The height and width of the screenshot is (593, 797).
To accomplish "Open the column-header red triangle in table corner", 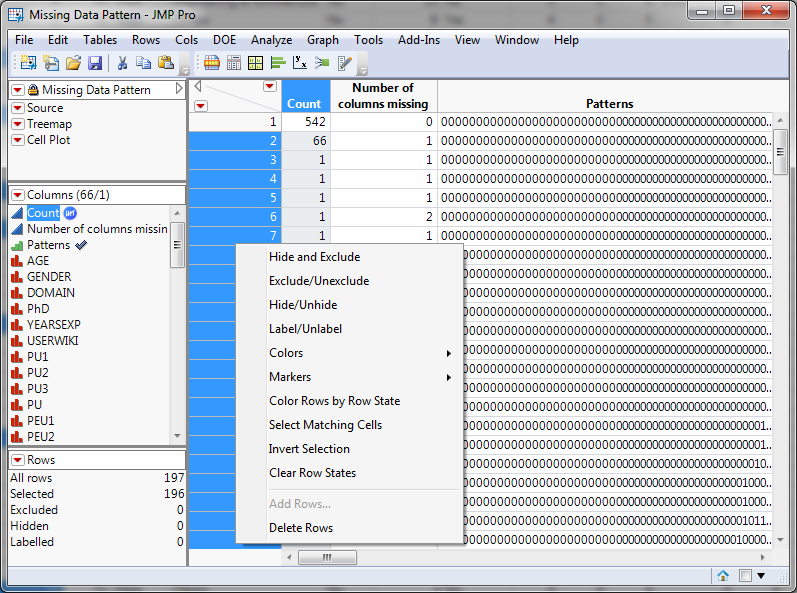I will pyautogui.click(x=269, y=86).
